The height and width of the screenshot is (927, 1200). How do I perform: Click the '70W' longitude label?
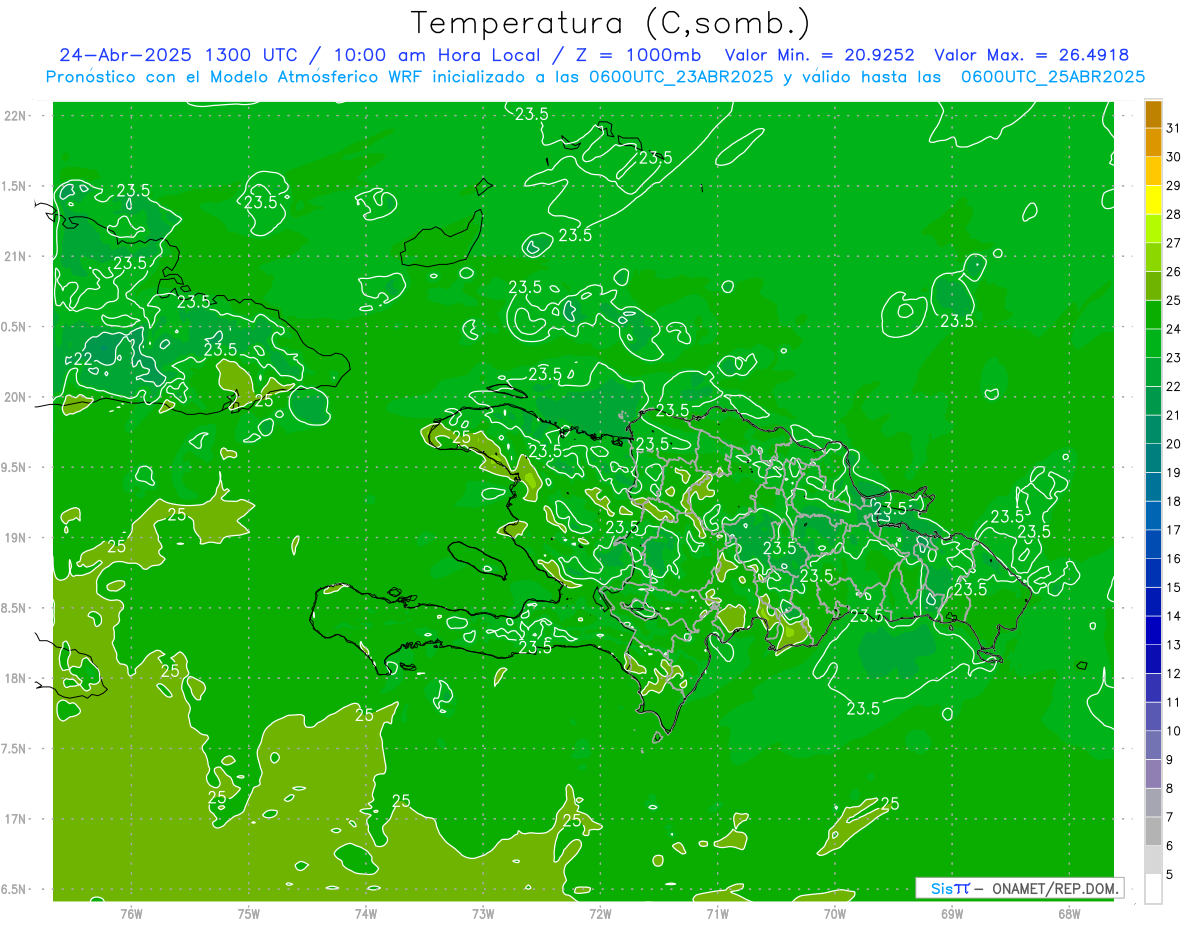834,913
